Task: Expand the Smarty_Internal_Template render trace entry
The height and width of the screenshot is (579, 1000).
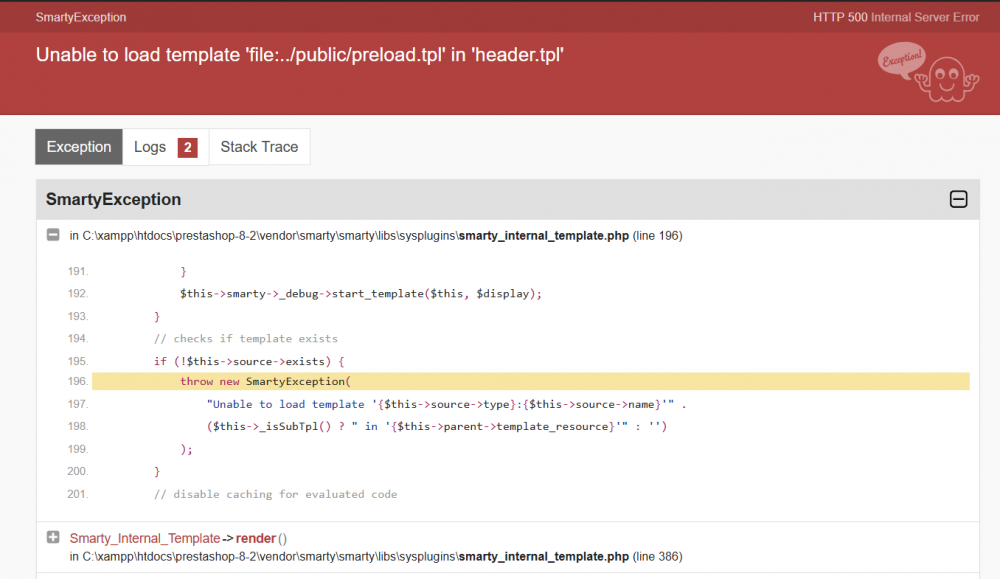Action: (x=53, y=537)
